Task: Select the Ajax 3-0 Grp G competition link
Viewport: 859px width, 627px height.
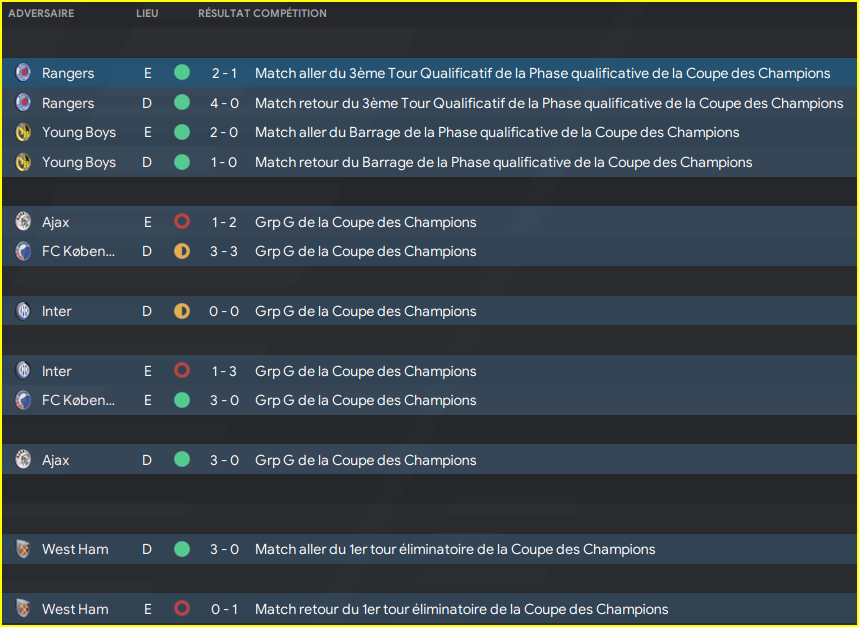Action: click(365, 460)
